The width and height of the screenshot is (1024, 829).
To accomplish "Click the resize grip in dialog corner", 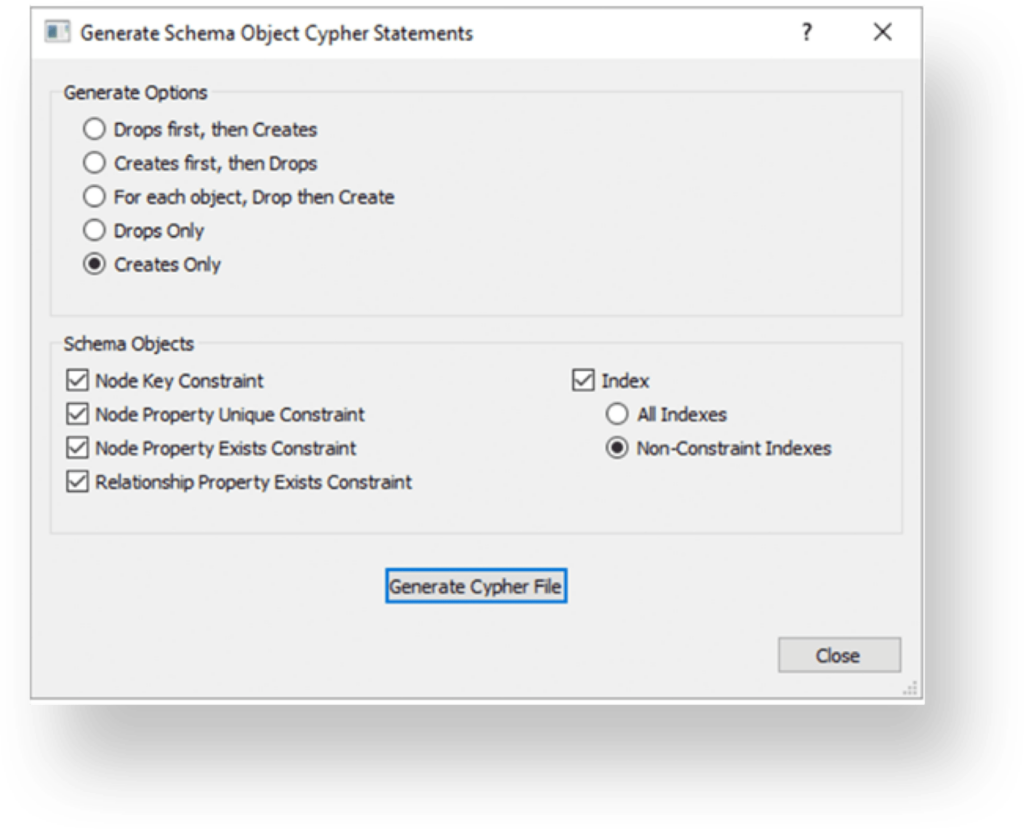I will [910, 689].
